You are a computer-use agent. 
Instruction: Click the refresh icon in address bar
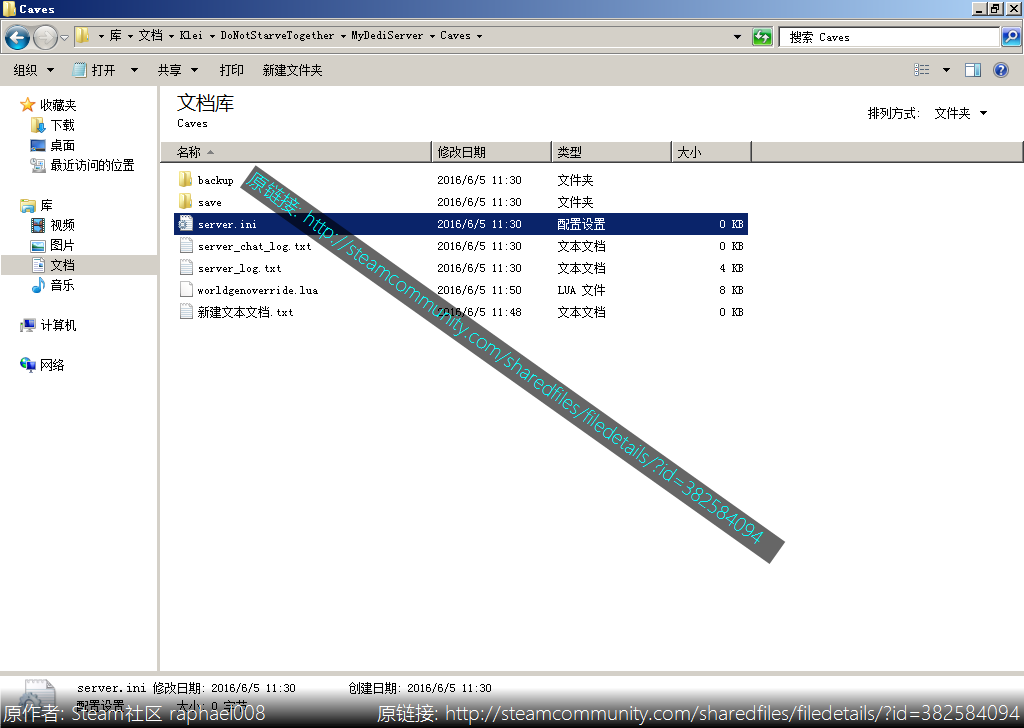[x=761, y=37]
